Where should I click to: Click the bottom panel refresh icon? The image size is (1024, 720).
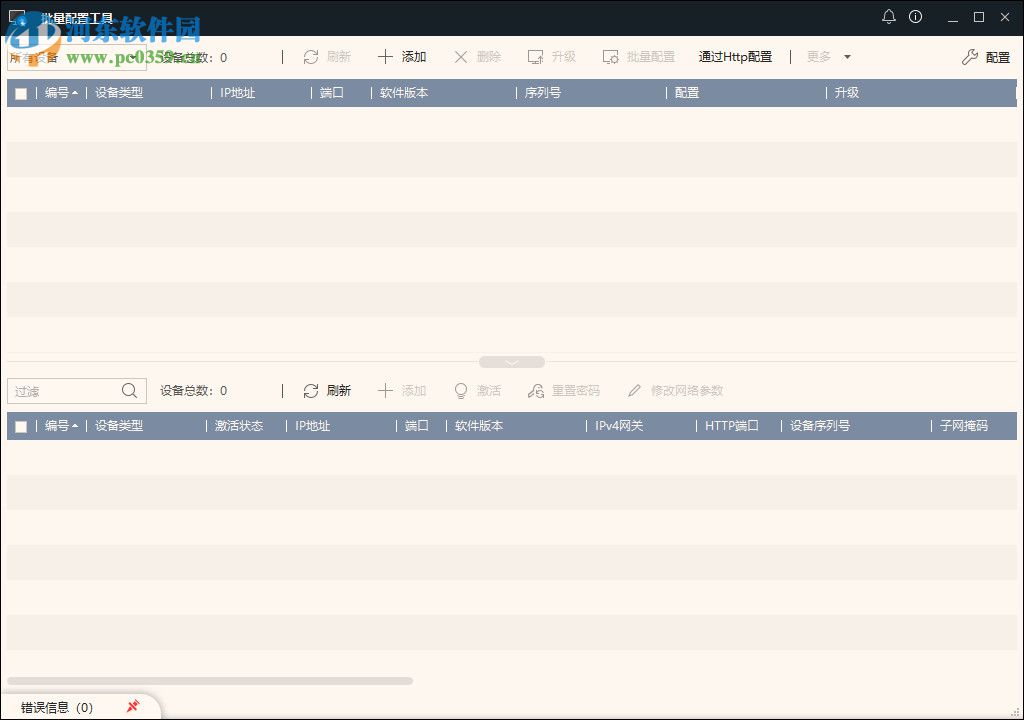[x=311, y=391]
